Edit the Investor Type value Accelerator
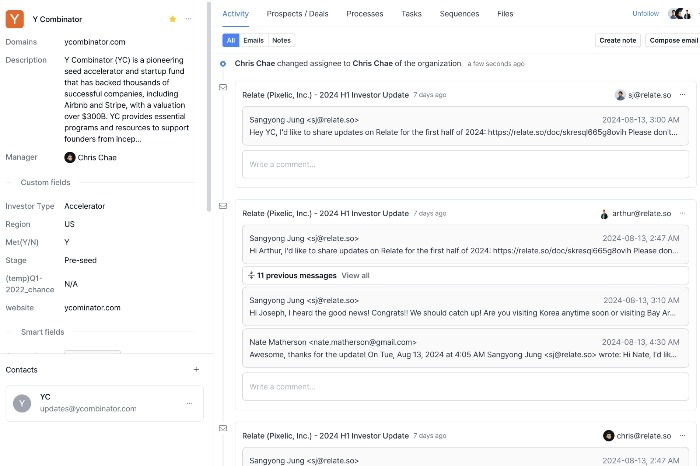Screen dimensions: 700x466 click(x=84, y=206)
